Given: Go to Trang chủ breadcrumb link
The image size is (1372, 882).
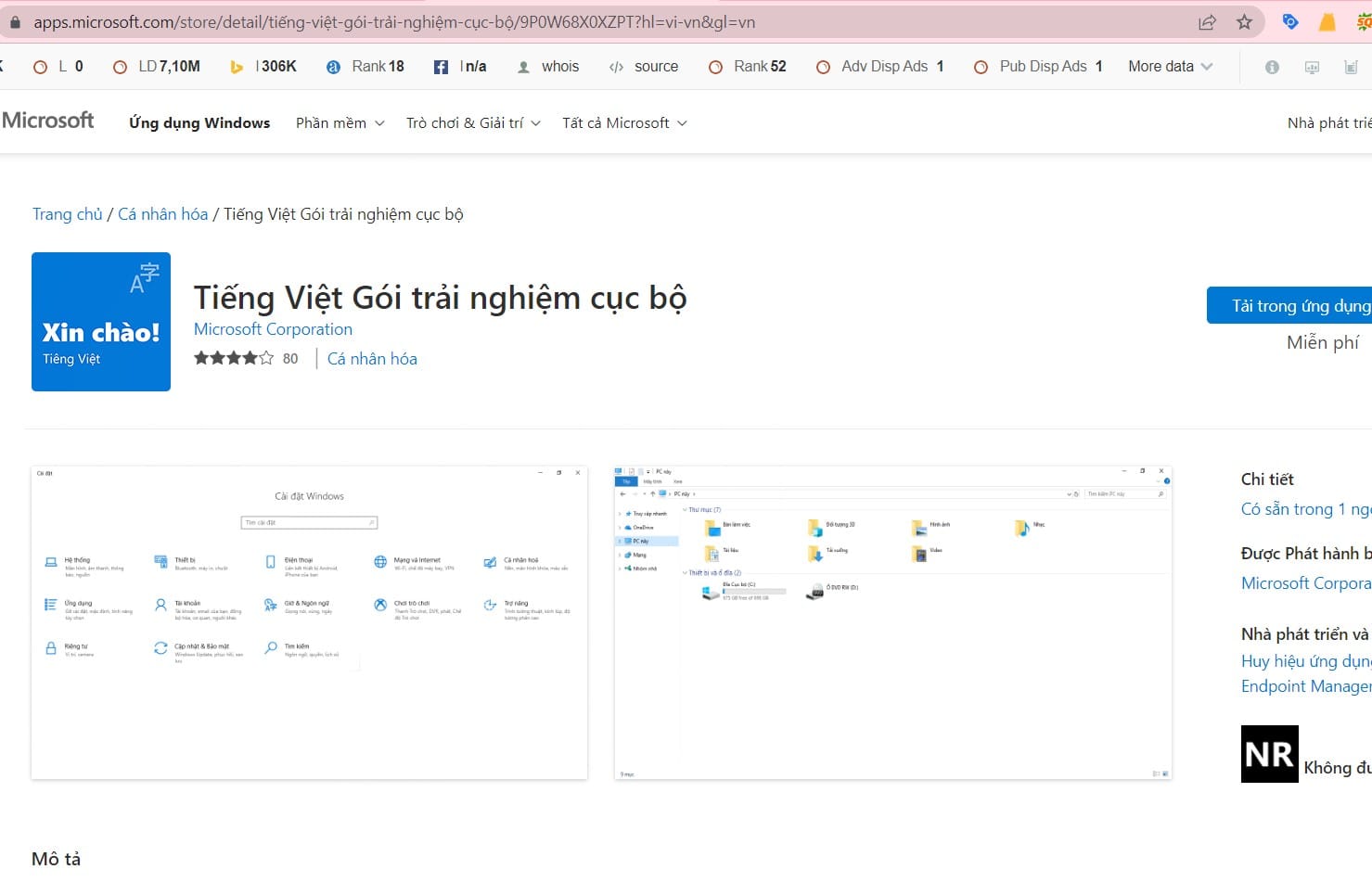Looking at the screenshot, I should tap(68, 214).
